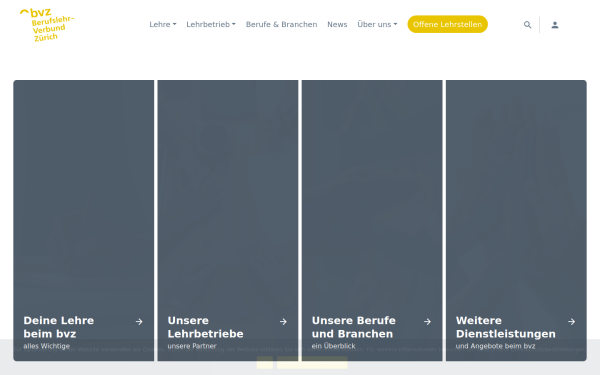Click arrow next to Unsere Berufe und Branchen

[x=427, y=322]
